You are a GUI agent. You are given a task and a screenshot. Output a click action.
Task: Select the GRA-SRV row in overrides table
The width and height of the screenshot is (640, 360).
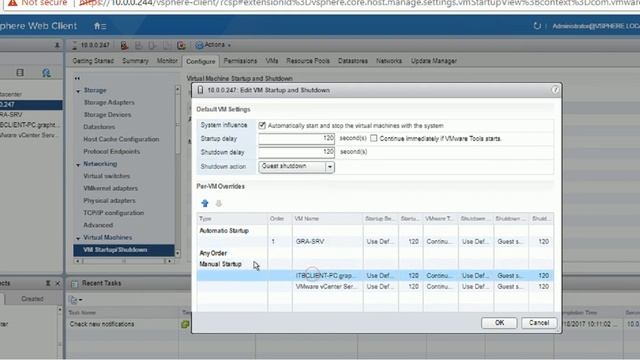375,242
